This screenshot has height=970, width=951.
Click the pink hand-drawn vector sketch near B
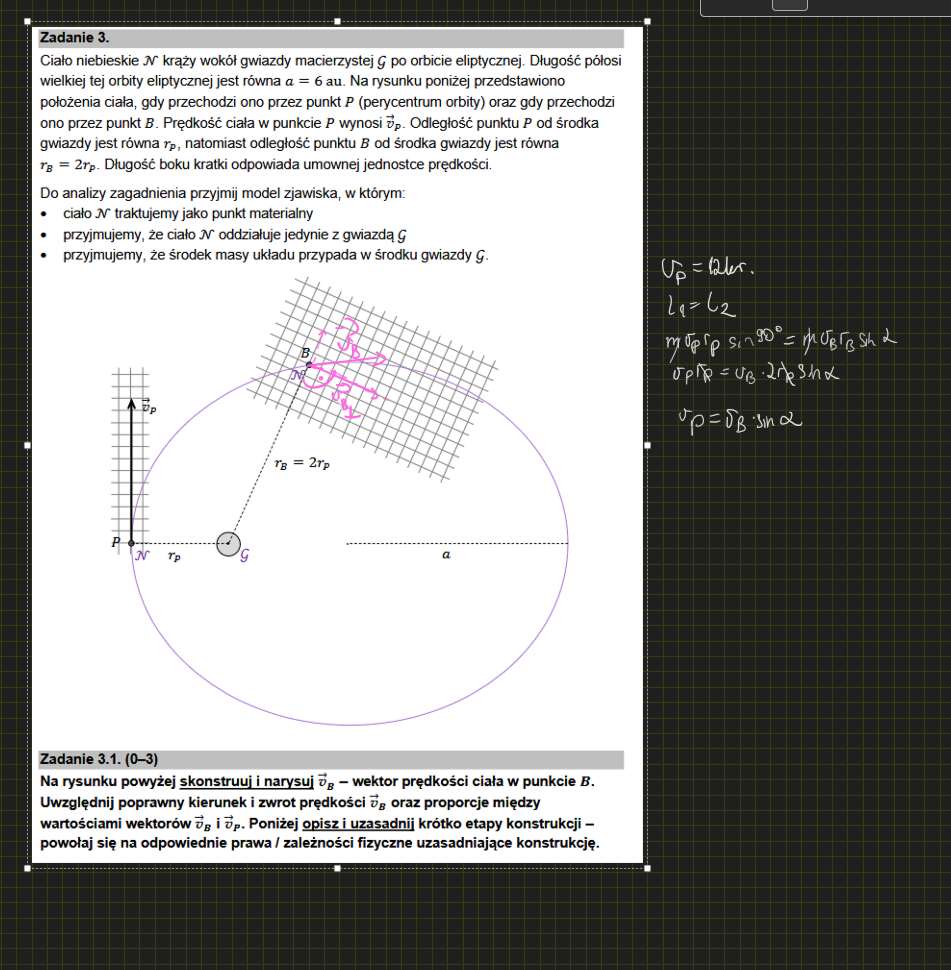345,365
